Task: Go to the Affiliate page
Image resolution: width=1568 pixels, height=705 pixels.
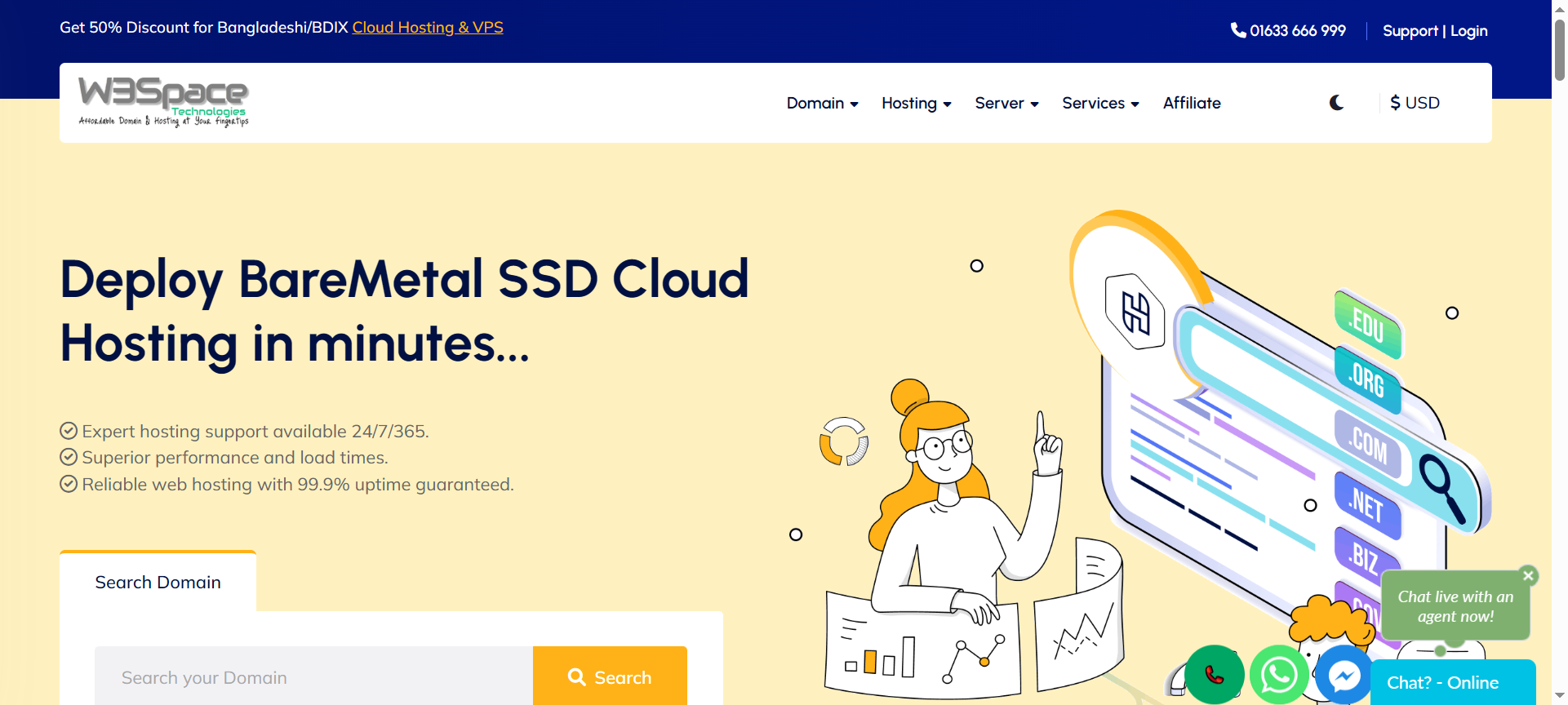Action: click(1192, 104)
